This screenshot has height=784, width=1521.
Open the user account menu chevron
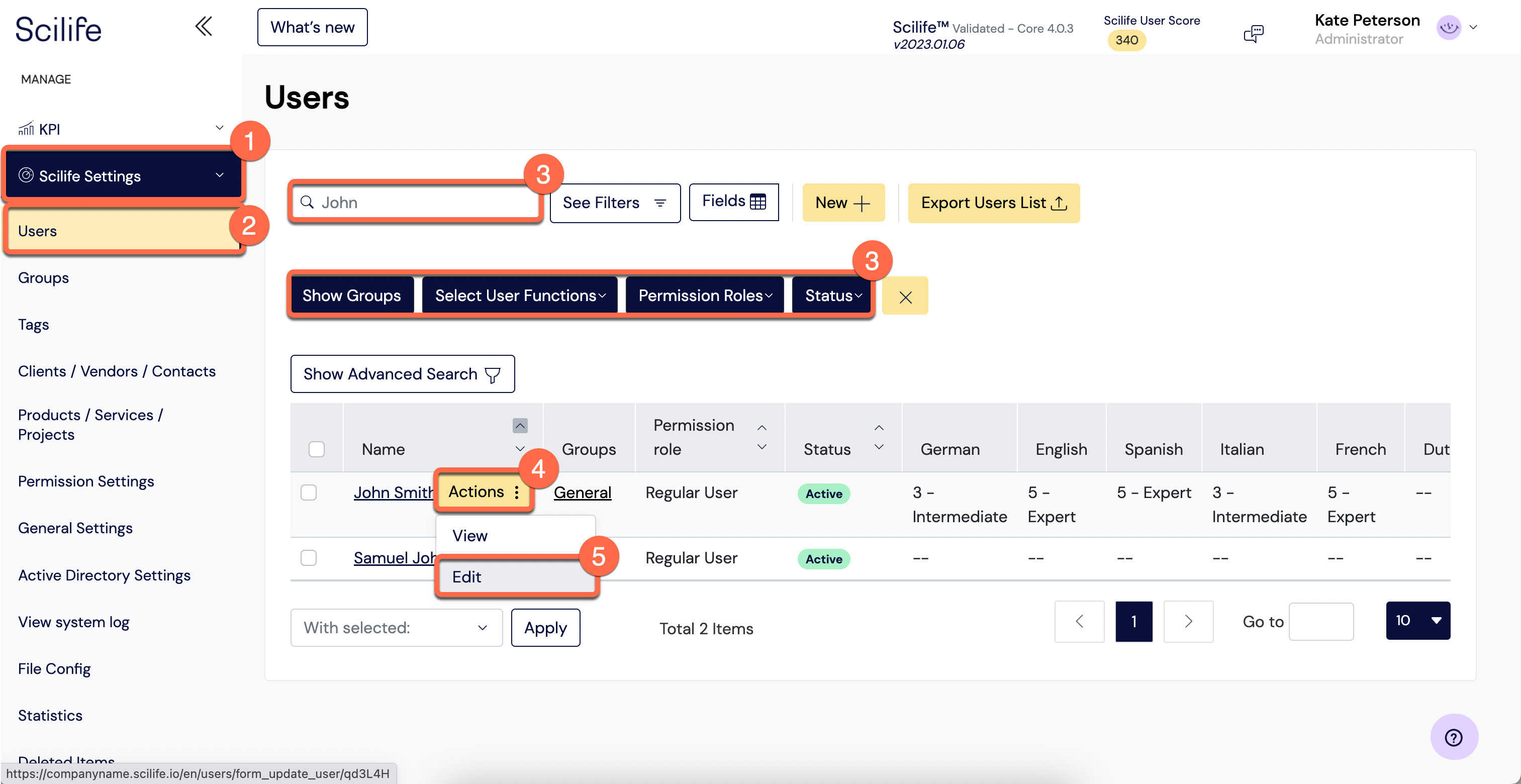tap(1473, 27)
